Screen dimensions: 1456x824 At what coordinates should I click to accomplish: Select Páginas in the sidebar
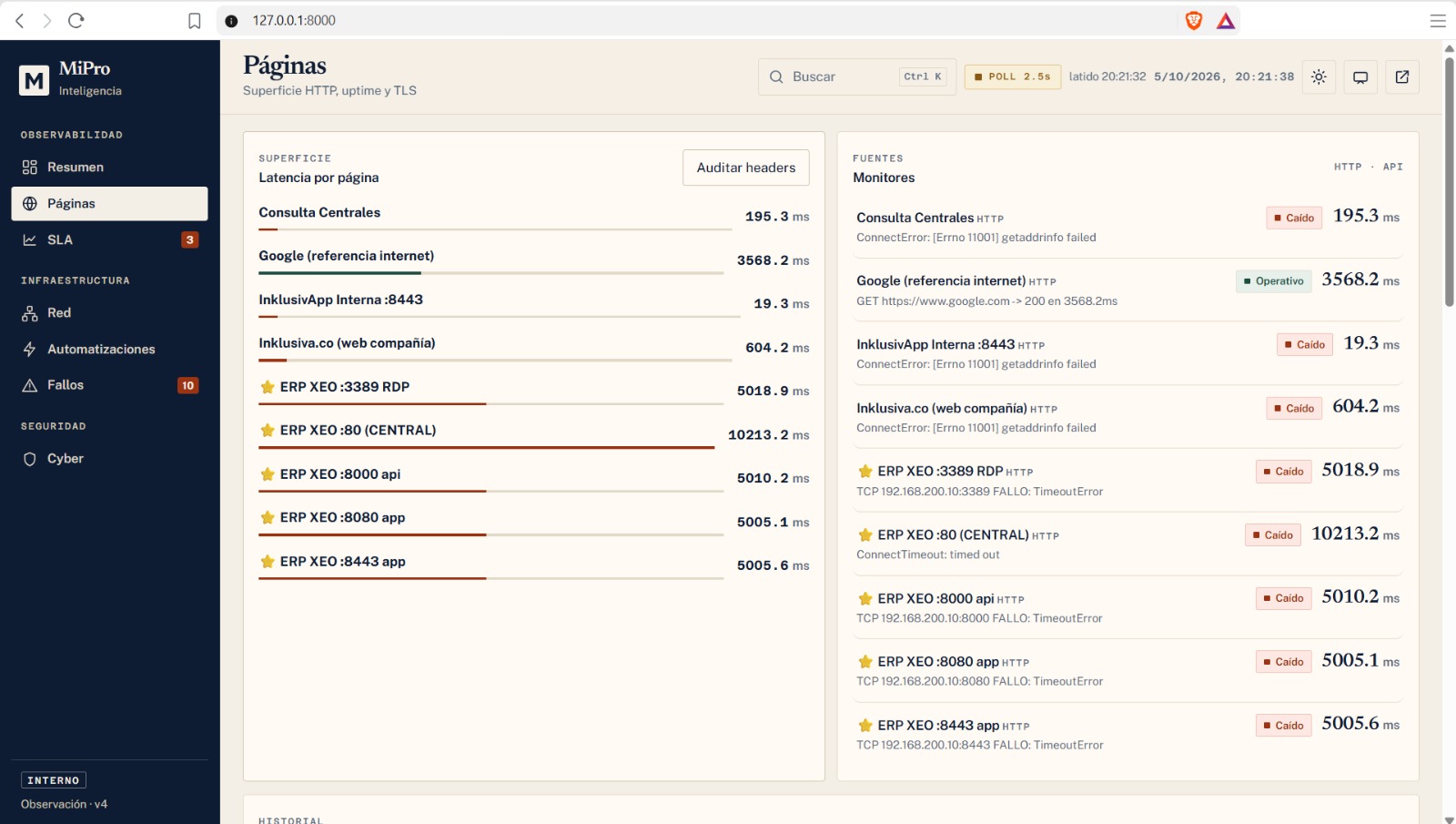(109, 204)
